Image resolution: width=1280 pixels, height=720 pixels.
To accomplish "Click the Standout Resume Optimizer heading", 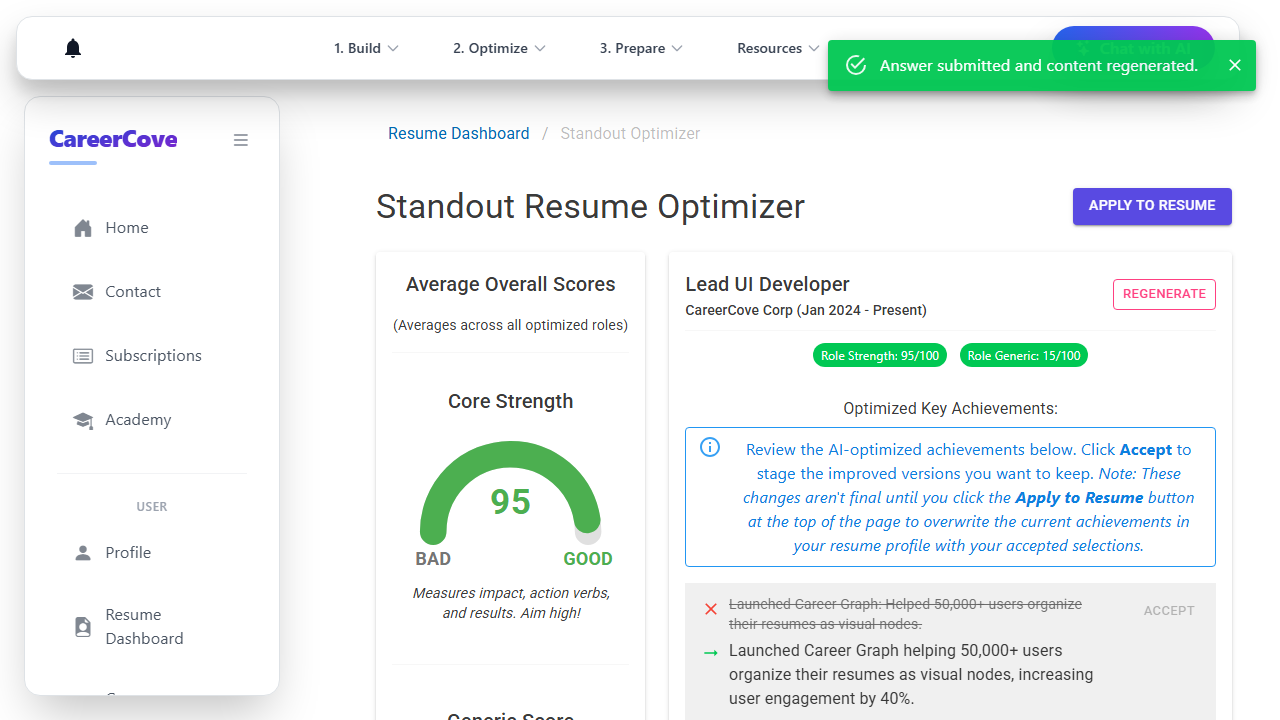I will point(590,206).
